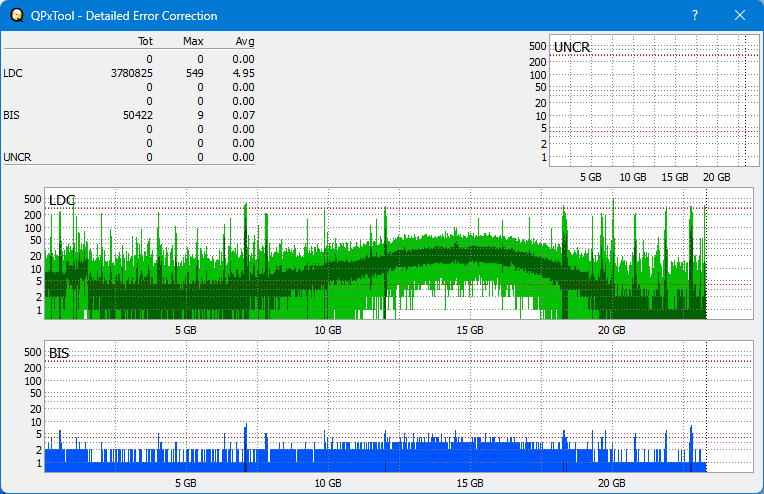Click the 20 GB axis label under BIS chart
Viewport: 764px width, 494px height.
611,483
